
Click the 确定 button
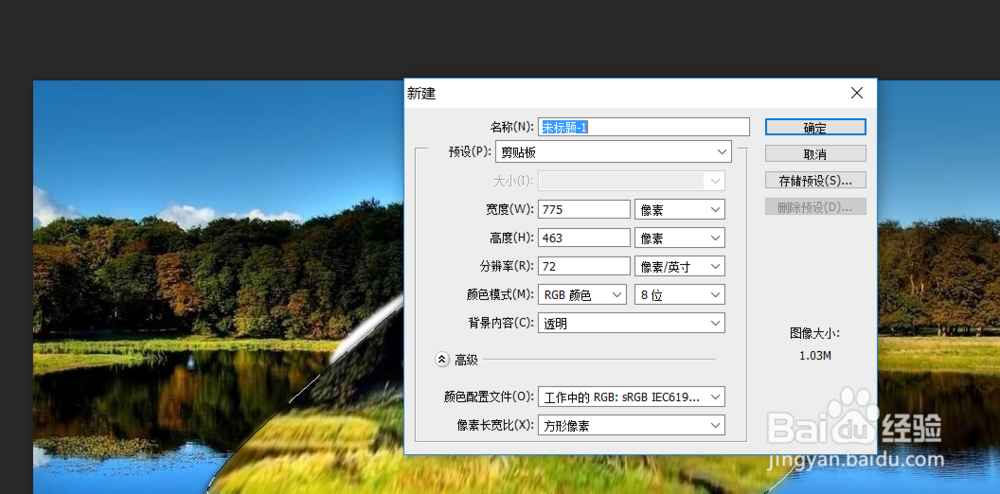815,127
